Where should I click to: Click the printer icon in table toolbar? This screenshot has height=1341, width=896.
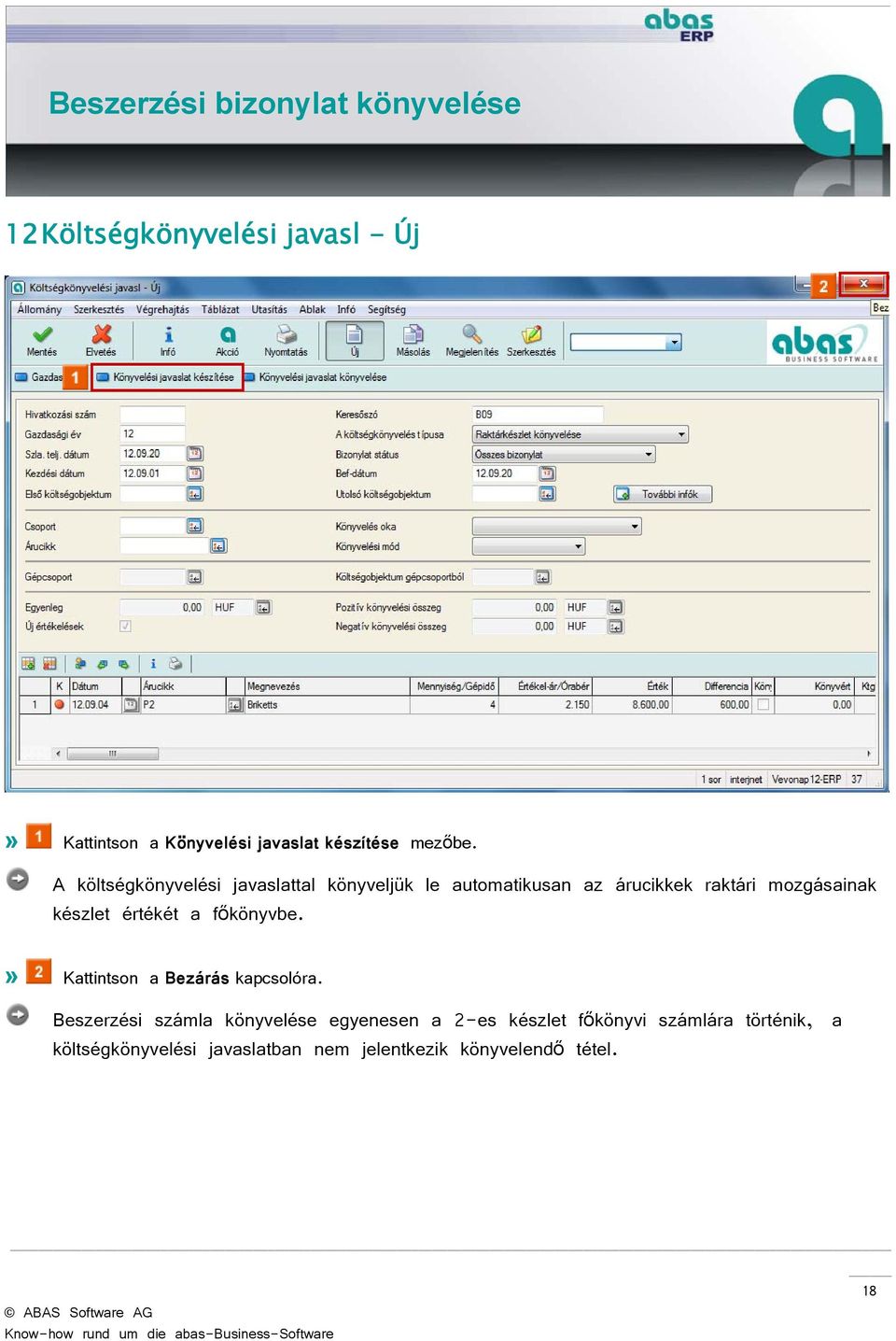point(175,663)
